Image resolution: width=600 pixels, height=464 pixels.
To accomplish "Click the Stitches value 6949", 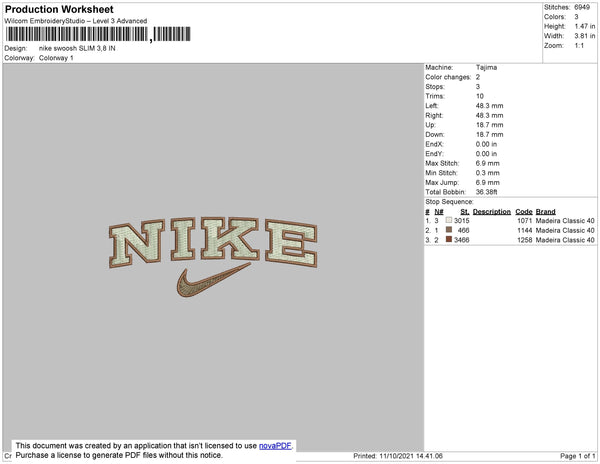I will pyautogui.click(x=582, y=7).
